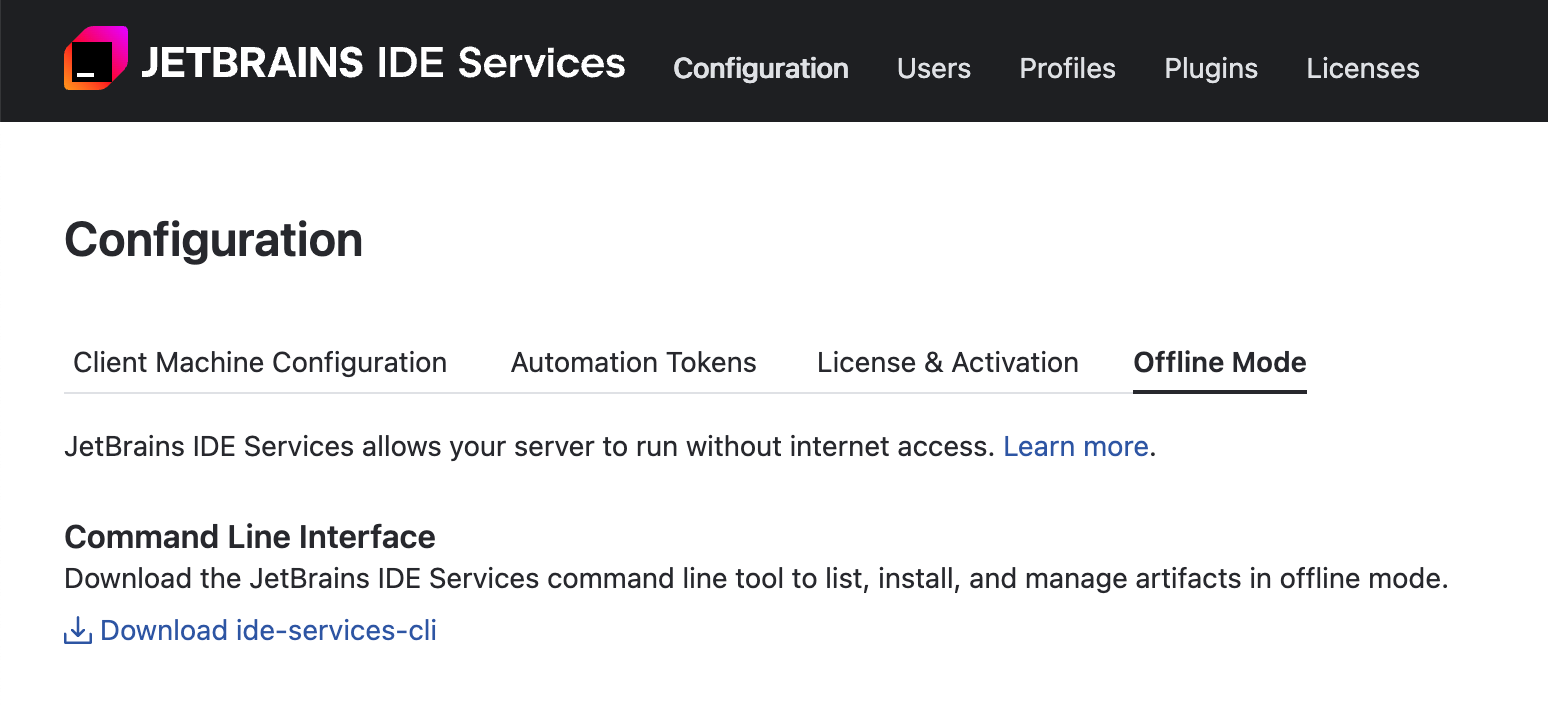Go to the Users page
The image size is (1548, 710).
pos(933,68)
